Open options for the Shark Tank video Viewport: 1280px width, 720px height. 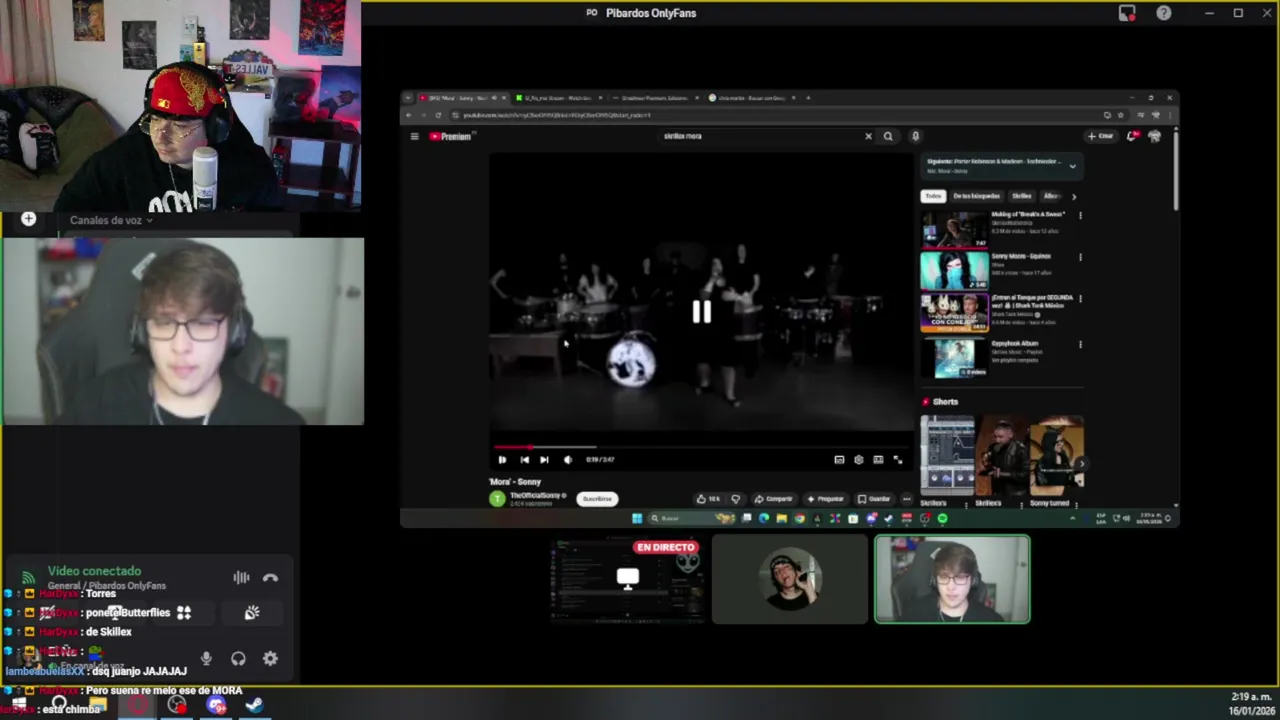[1080, 298]
